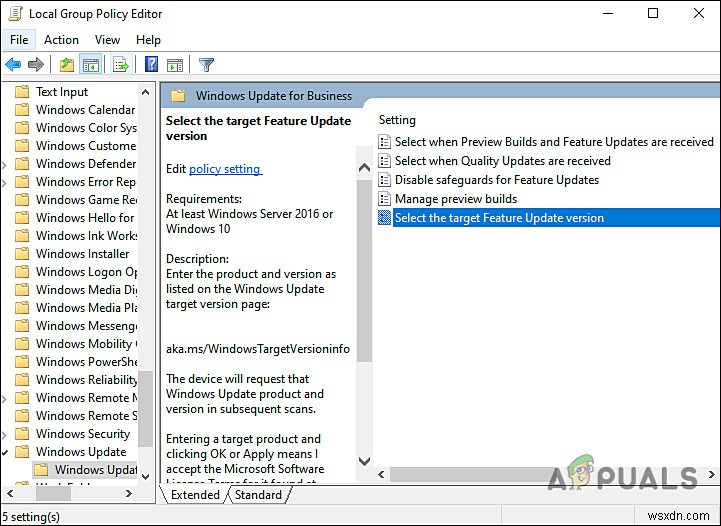Select Windows Game Recording tree item
Image resolution: width=721 pixels, height=526 pixels.
[x=86, y=200]
